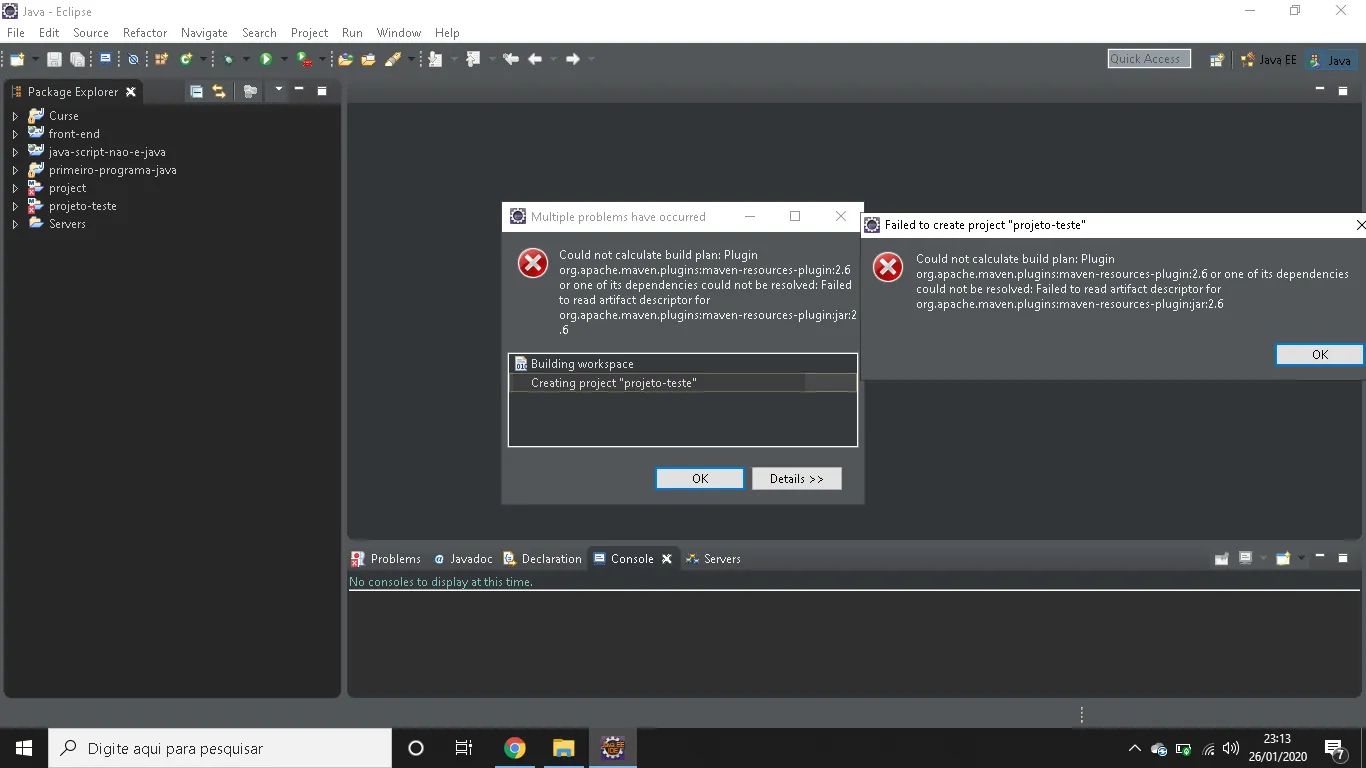This screenshot has width=1366, height=768.
Task: Click the Save toolbar icon
Action: 54,60
